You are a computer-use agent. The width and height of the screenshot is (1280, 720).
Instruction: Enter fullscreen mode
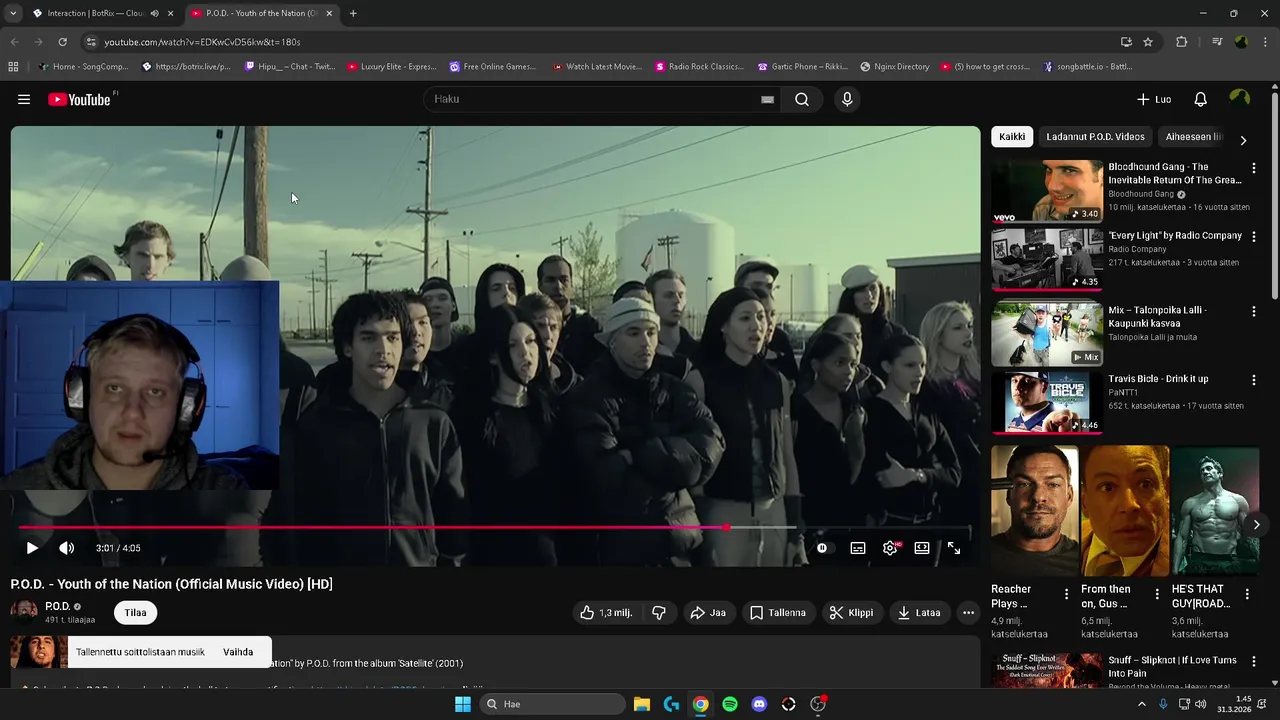[x=954, y=548]
